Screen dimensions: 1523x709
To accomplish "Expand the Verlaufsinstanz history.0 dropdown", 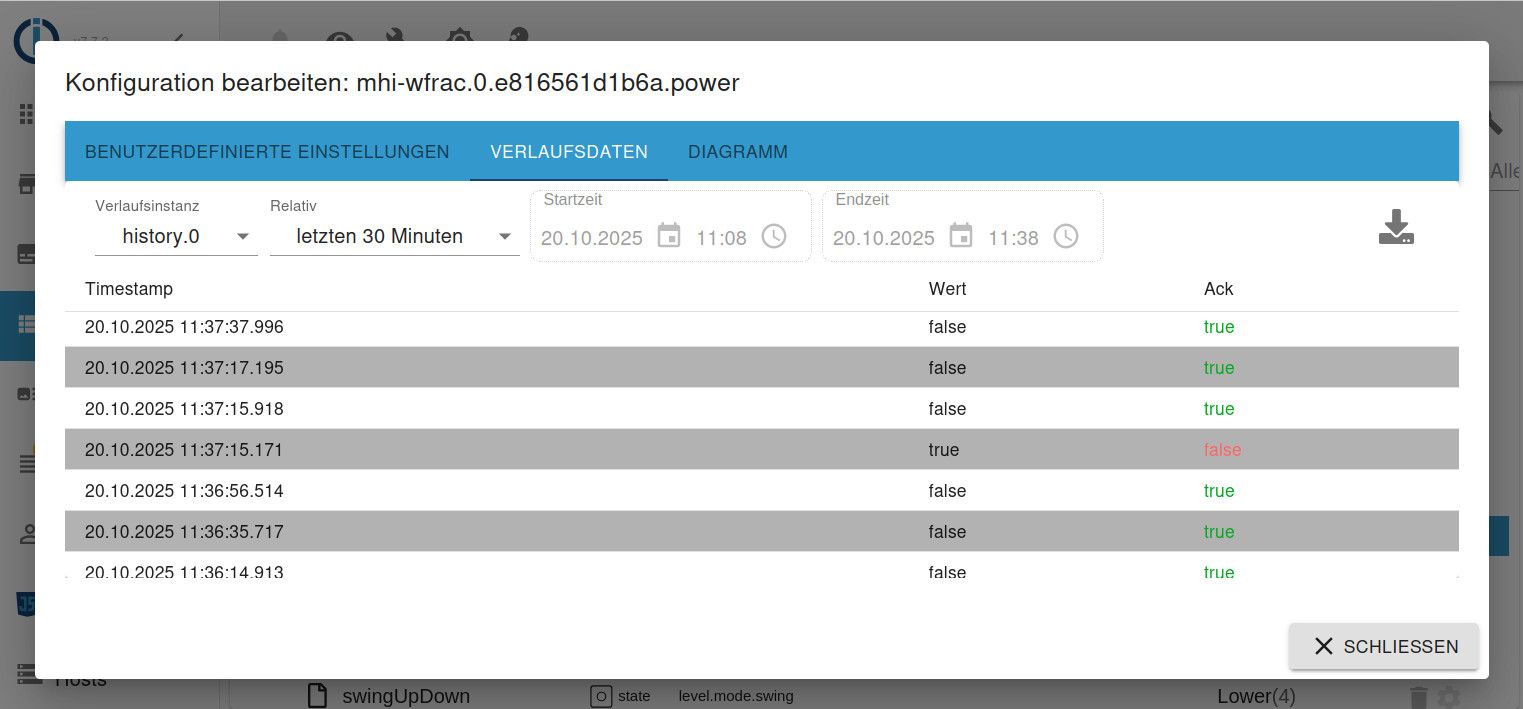I will click(x=176, y=237).
